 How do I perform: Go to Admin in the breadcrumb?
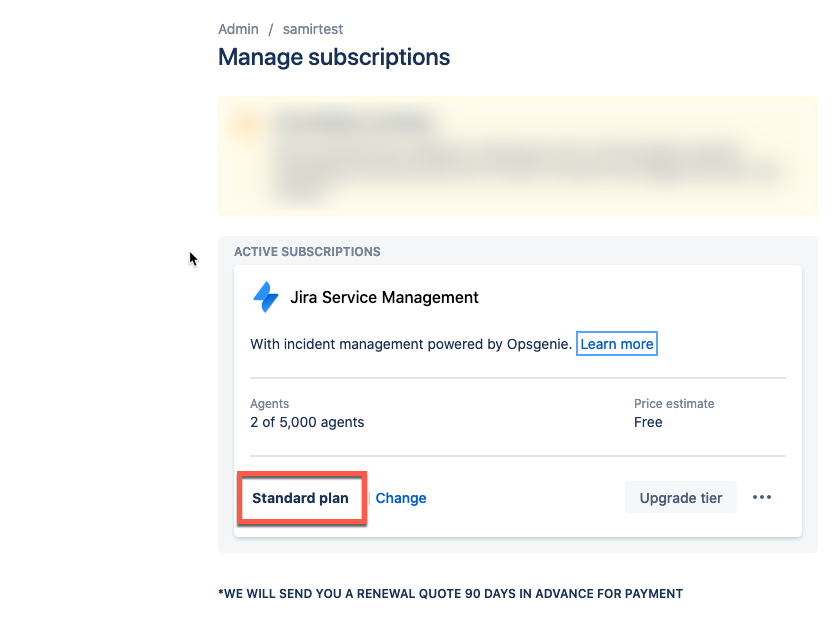(x=238, y=29)
